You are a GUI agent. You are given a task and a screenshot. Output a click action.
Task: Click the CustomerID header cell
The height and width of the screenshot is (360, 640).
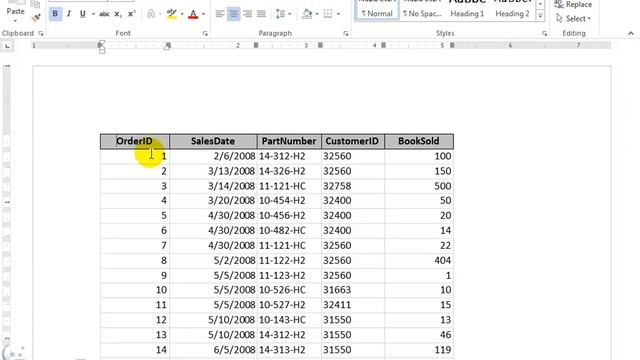(x=353, y=141)
